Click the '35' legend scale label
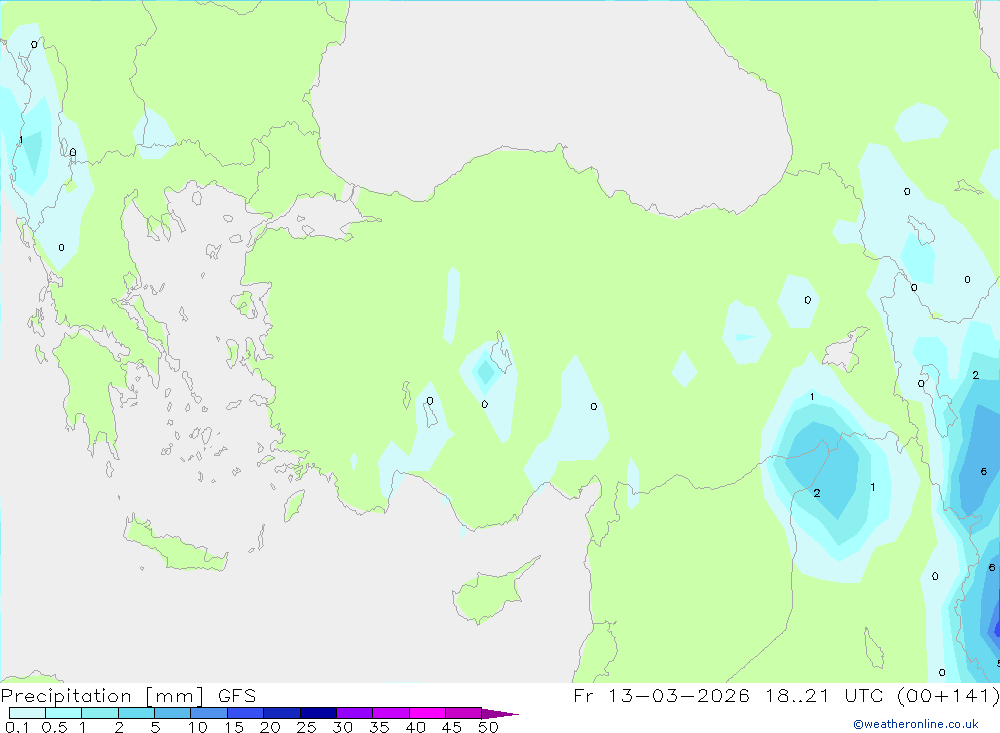1000x733 pixels. click(379, 727)
